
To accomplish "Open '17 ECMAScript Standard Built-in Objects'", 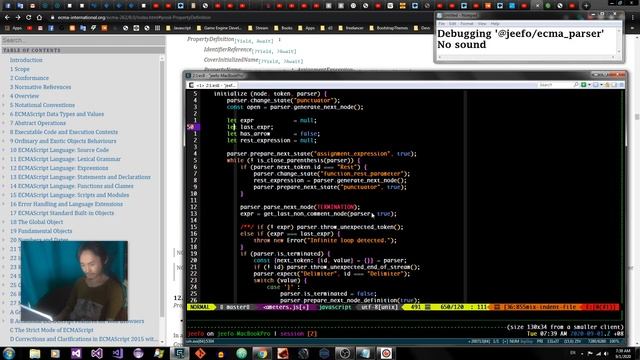I will [62, 213].
